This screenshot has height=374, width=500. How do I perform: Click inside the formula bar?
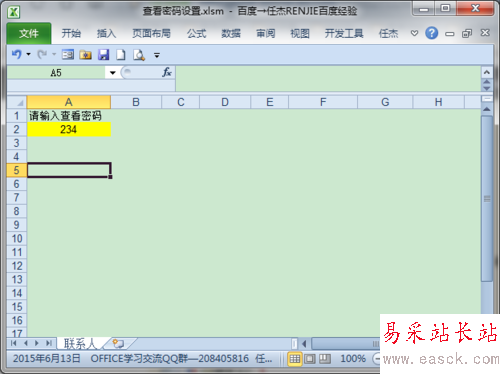(328, 78)
